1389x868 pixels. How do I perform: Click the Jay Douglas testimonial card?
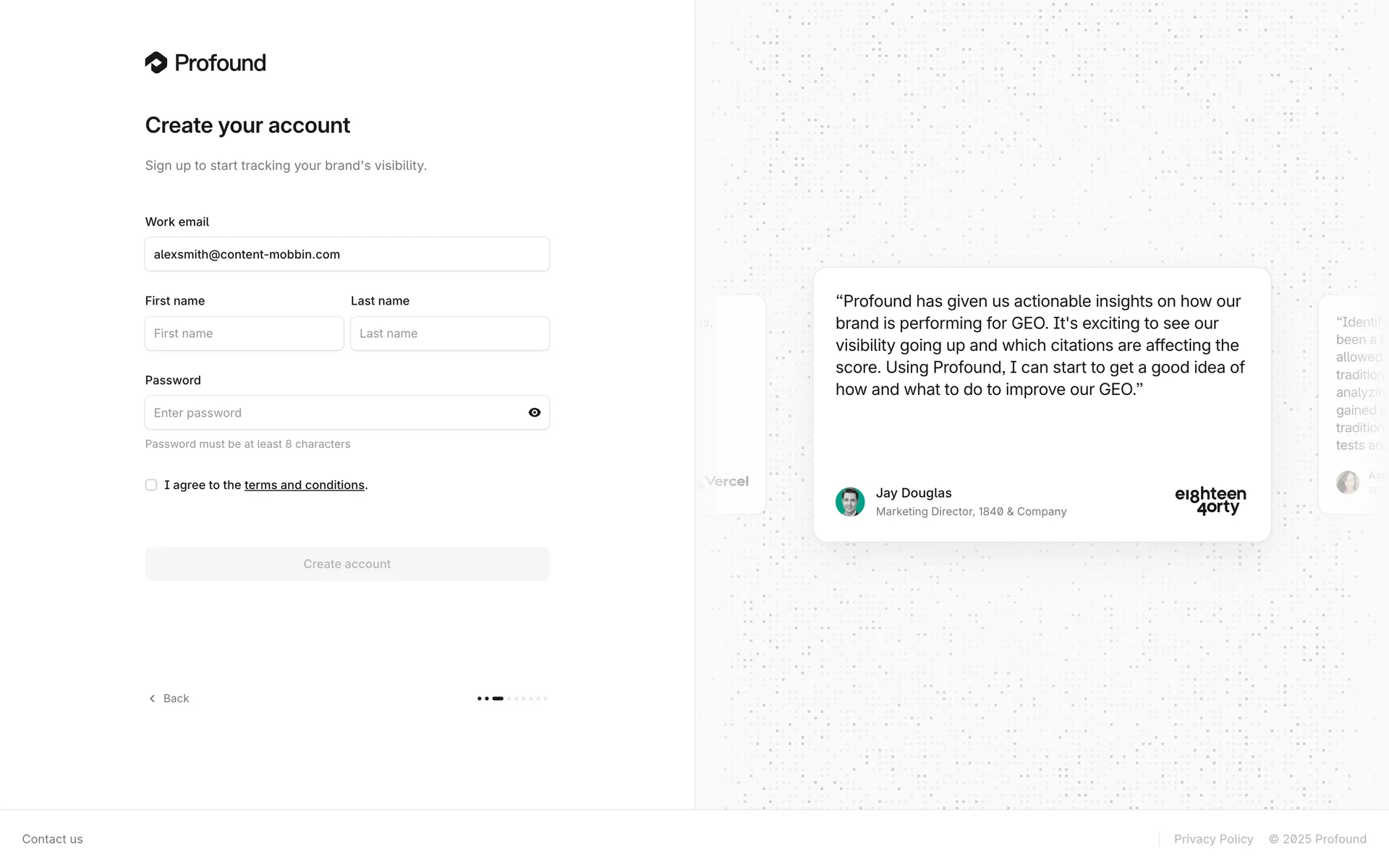pos(1042,434)
